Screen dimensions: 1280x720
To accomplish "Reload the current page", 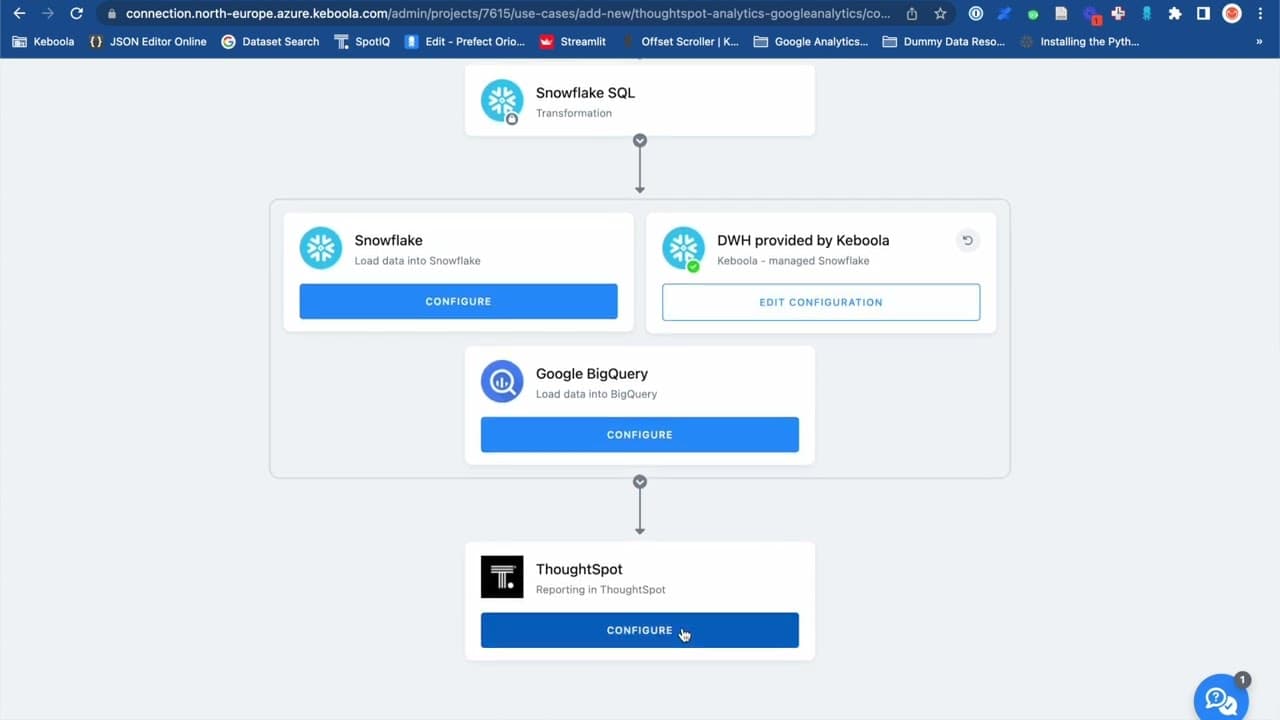I will pos(77,14).
